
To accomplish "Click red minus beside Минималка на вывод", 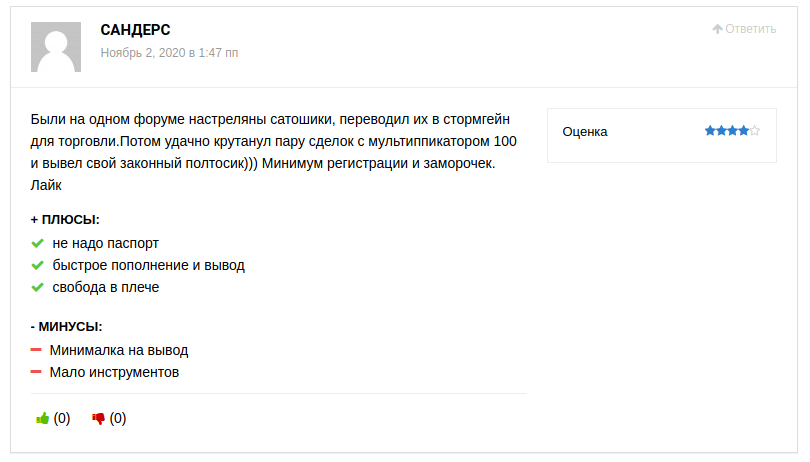I will click(36, 350).
